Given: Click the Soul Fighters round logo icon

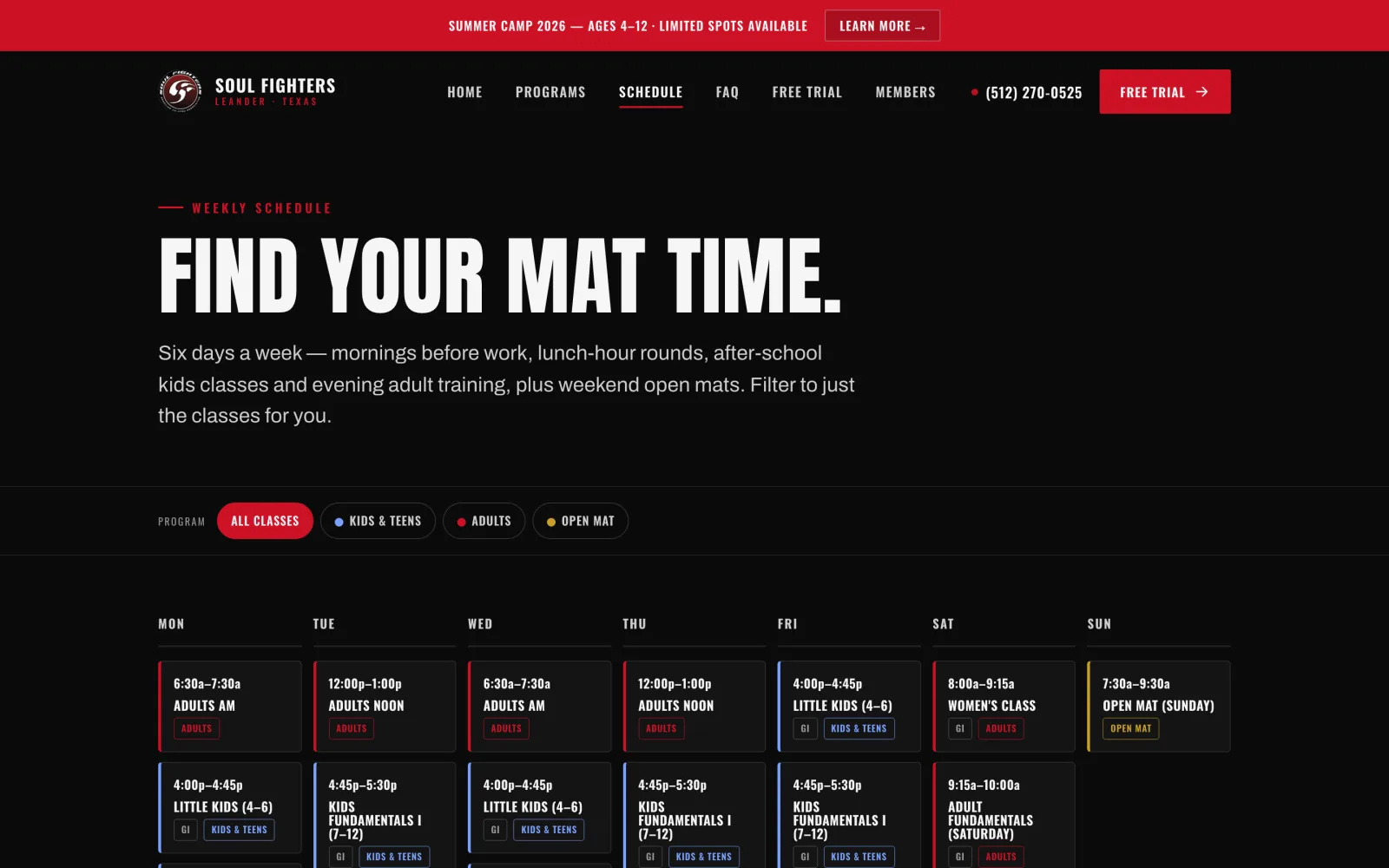Looking at the screenshot, I should click(x=181, y=91).
